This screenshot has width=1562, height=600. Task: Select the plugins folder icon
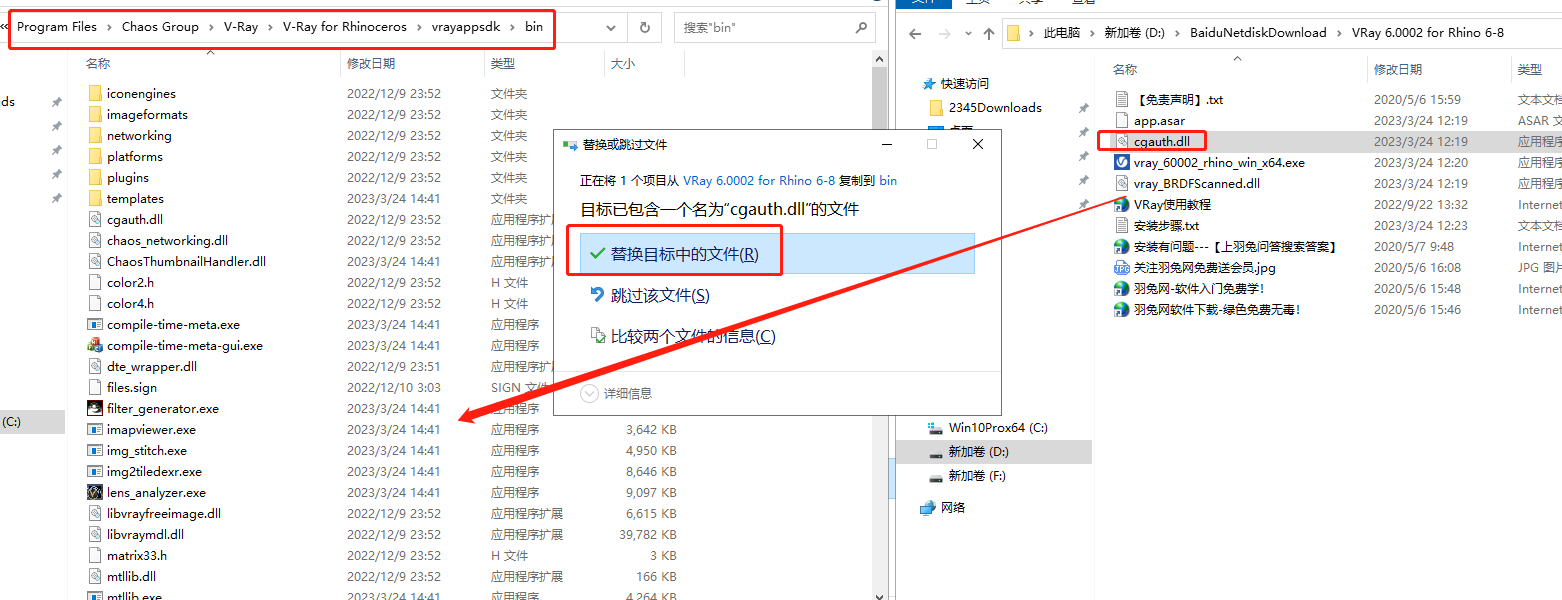[95, 177]
